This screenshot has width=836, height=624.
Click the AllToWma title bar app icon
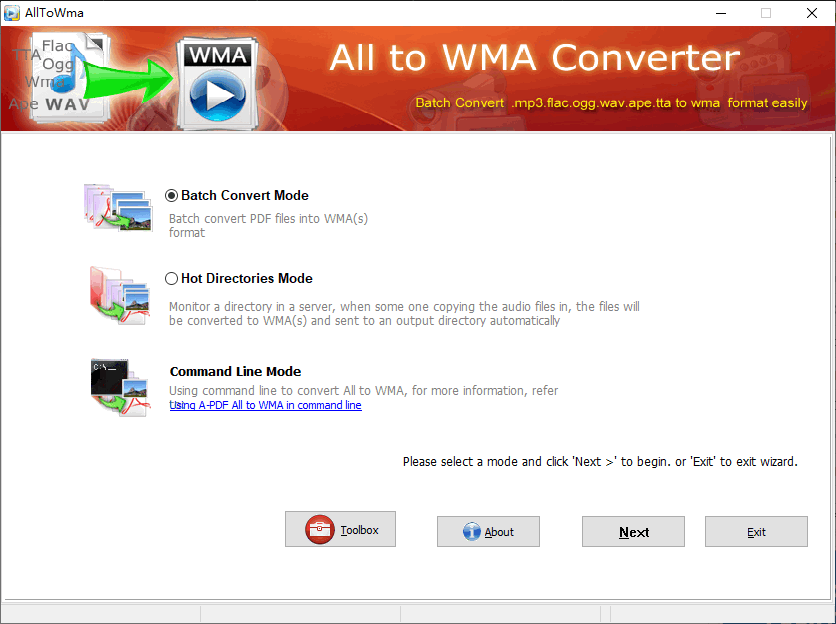(x=12, y=13)
